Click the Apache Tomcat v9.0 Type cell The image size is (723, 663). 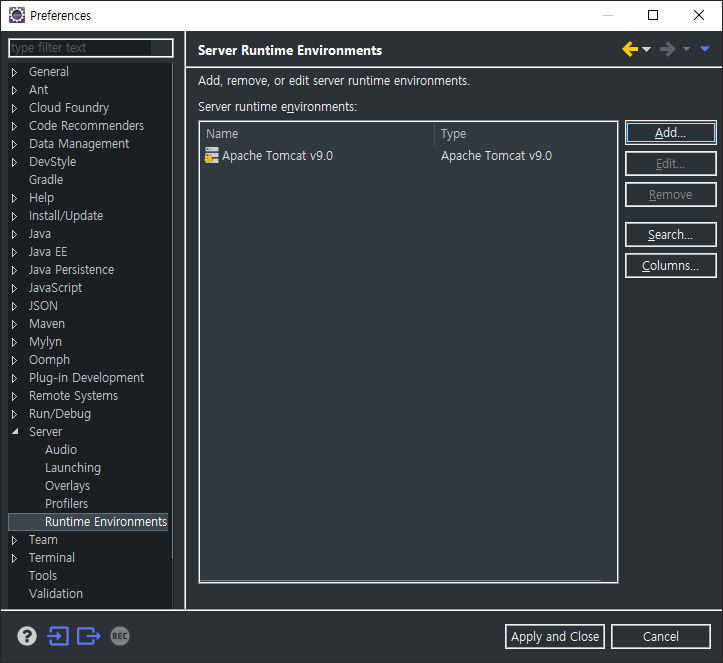coord(496,156)
